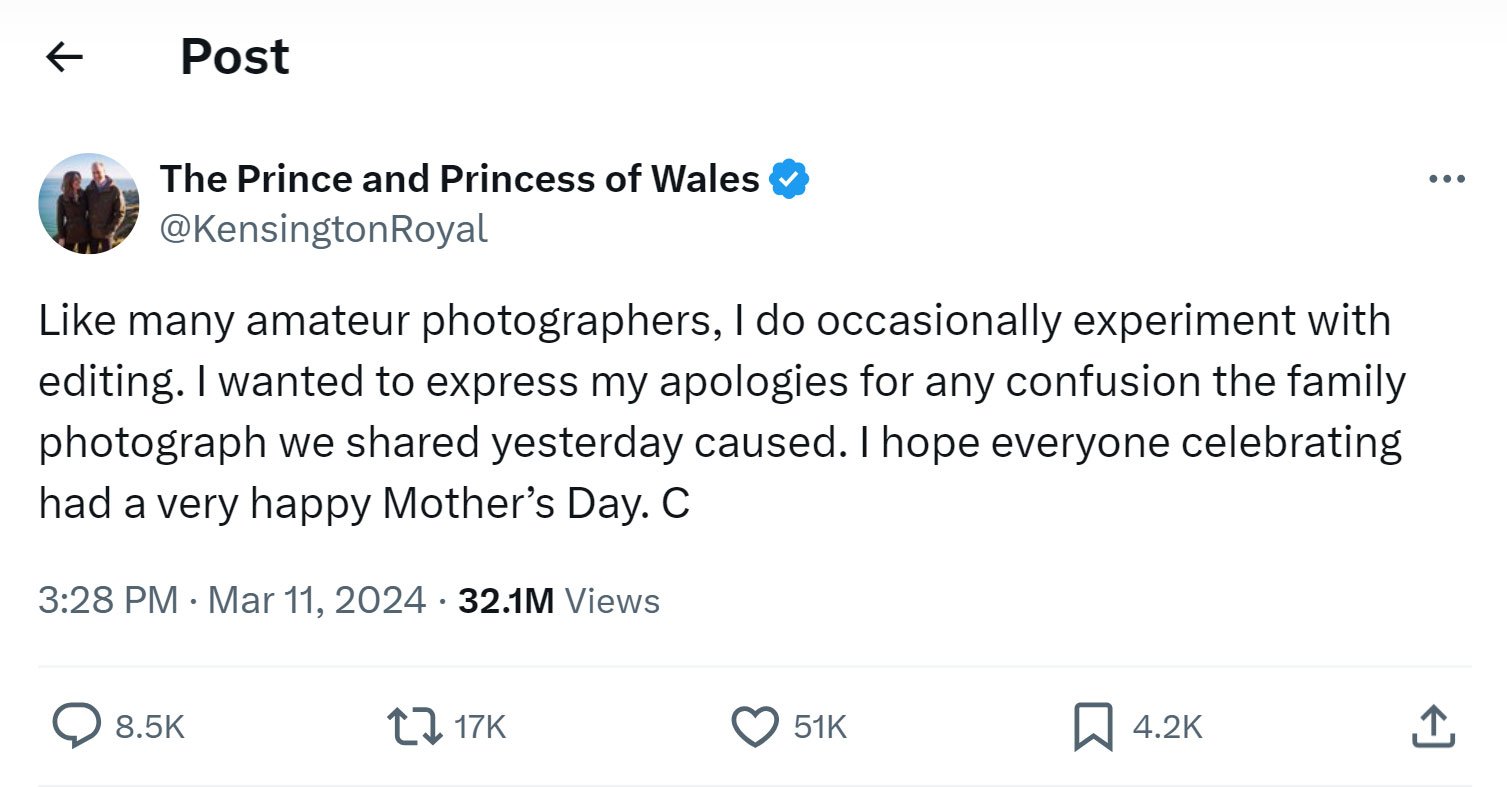Image resolution: width=1507 pixels, height=787 pixels.
Task: Click the @KensingtonRoyal handle
Action: [x=324, y=229]
